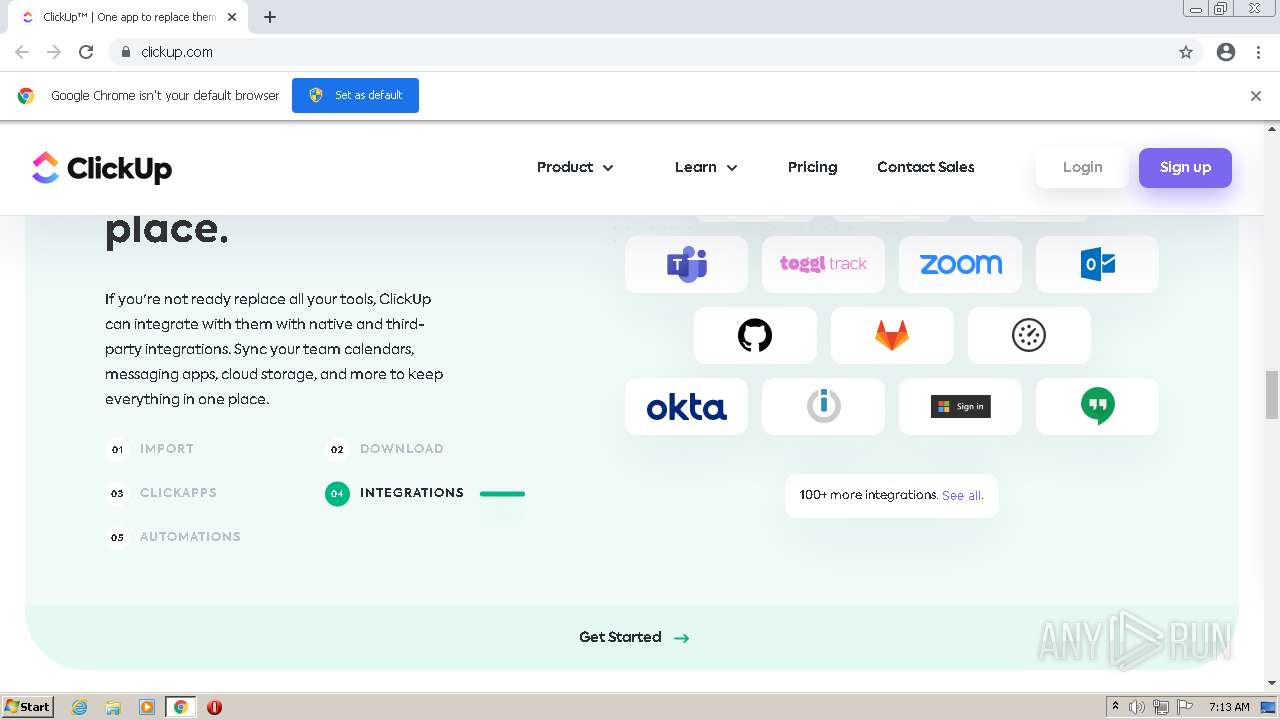The width and height of the screenshot is (1280, 720).
Task: Click the Microsoft Sign in tile
Action: click(960, 406)
